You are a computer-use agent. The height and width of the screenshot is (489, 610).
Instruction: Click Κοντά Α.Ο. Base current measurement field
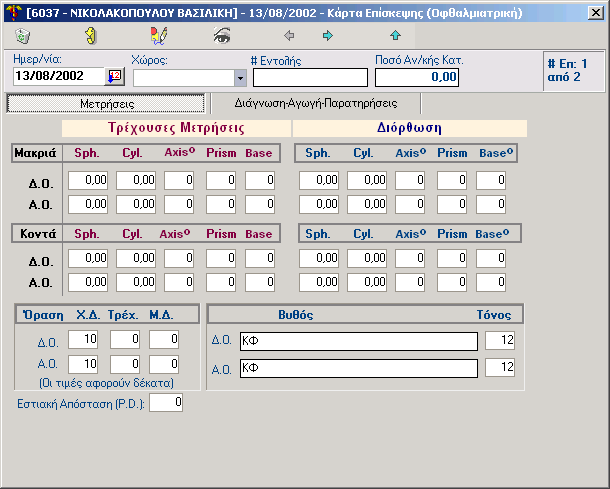260,282
